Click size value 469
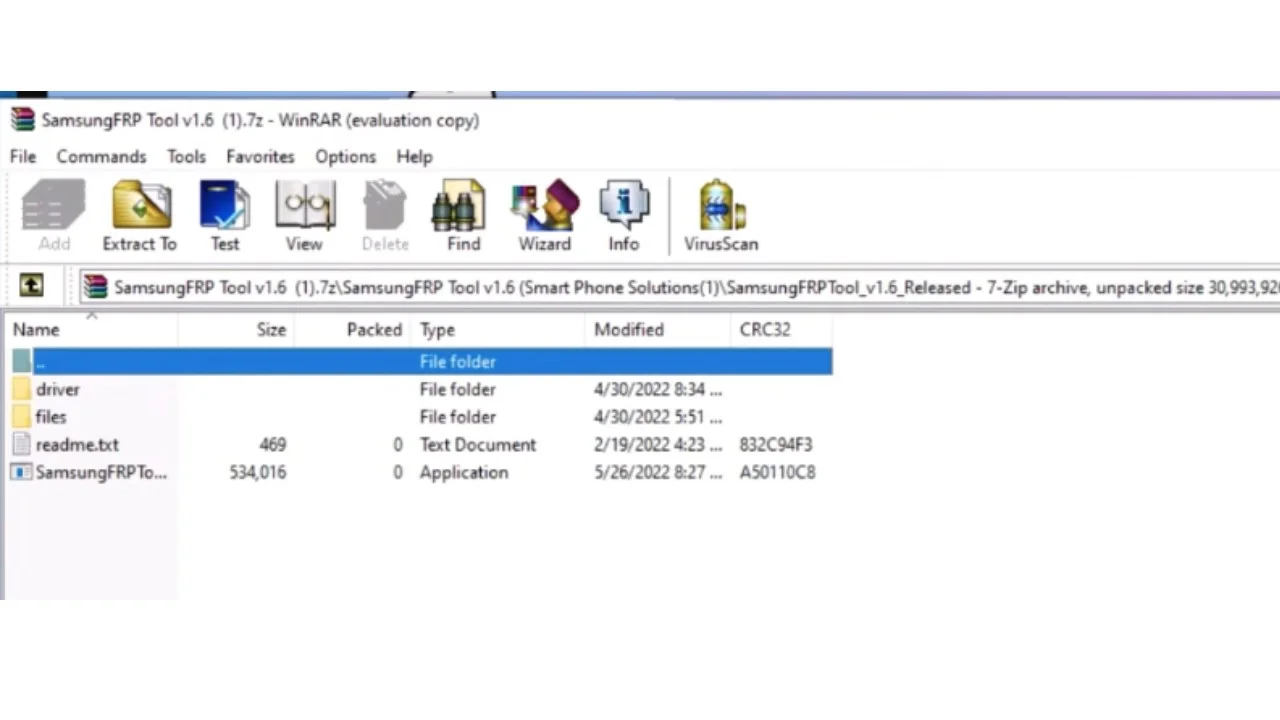The height and width of the screenshot is (720, 1280). (272, 445)
